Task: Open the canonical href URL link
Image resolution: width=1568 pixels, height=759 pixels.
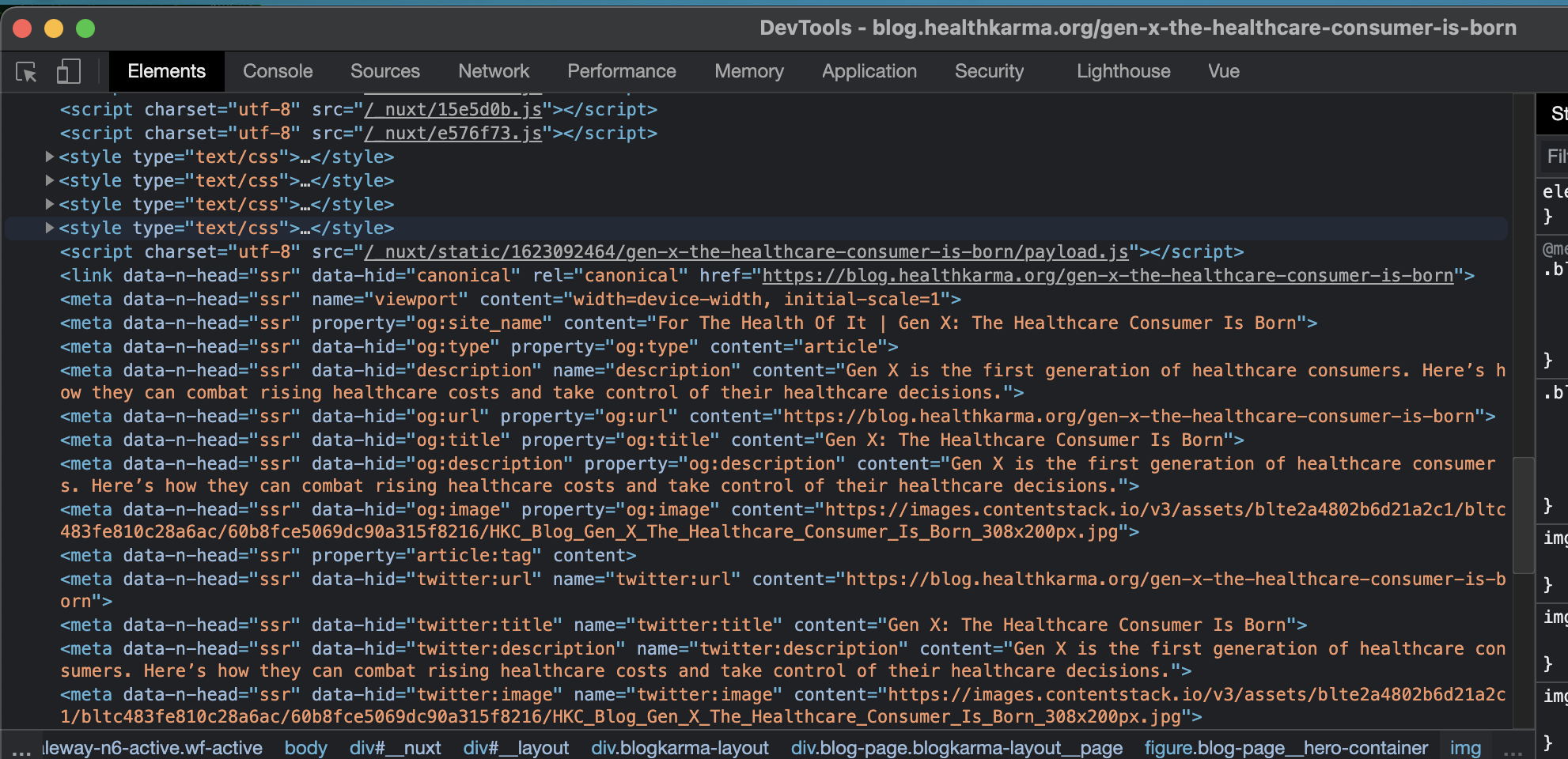Action: point(1108,275)
